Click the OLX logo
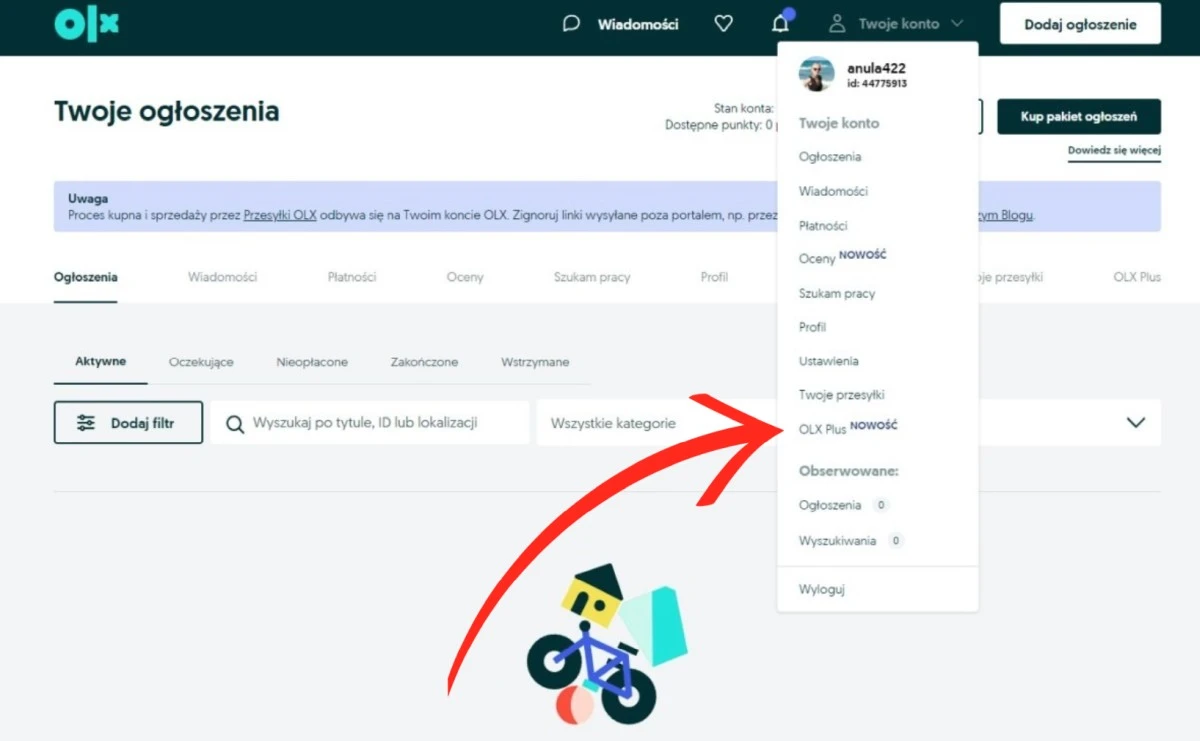1200x741 pixels. pyautogui.click(x=86, y=24)
